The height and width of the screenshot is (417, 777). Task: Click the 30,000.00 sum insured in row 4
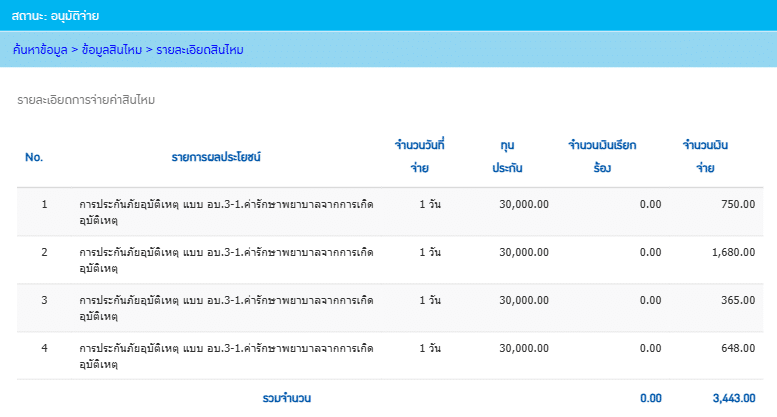click(x=524, y=348)
